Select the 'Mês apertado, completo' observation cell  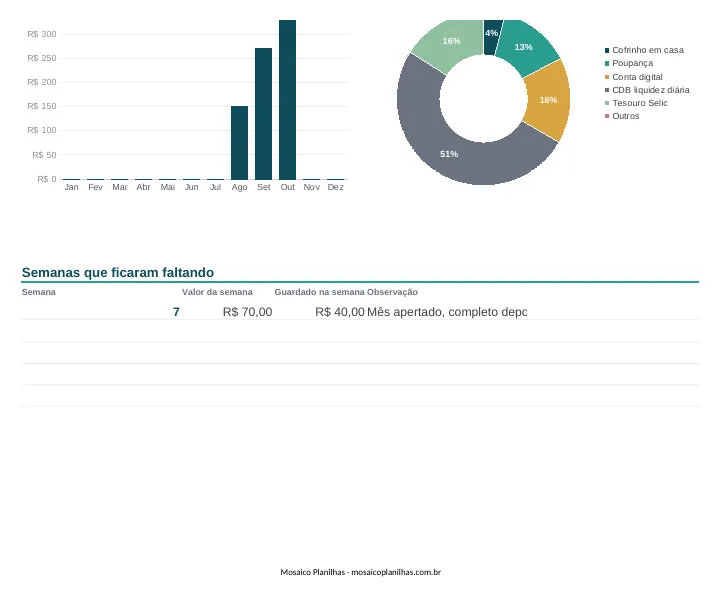pyautogui.click(x=447, y=312)
